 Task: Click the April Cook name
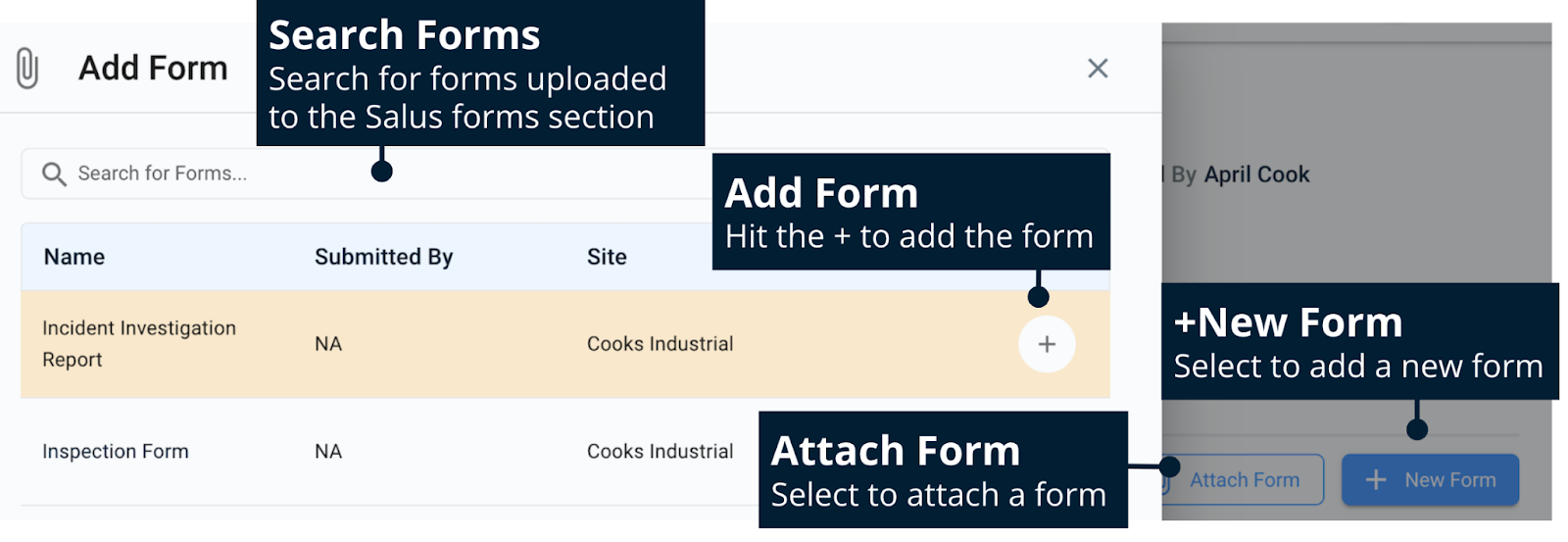click(x=1256, y=174)
